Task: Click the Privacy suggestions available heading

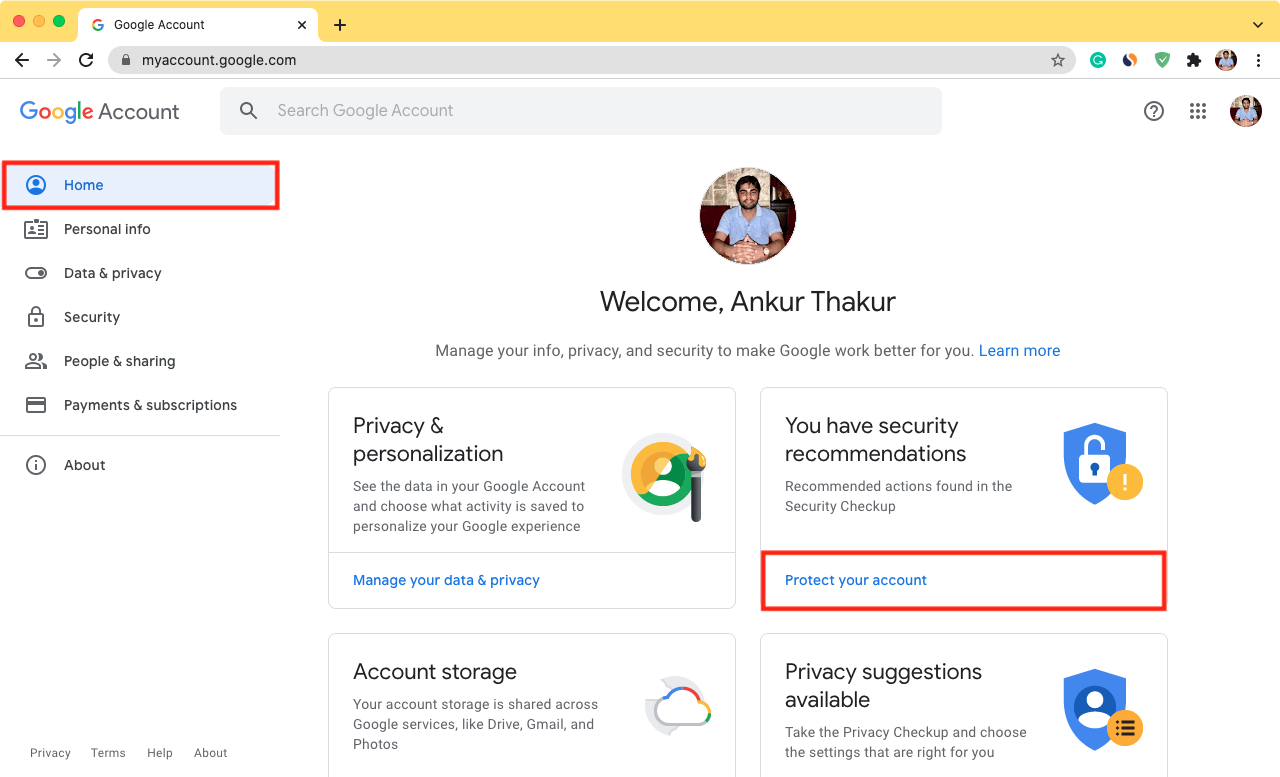Action: [884, 686]
